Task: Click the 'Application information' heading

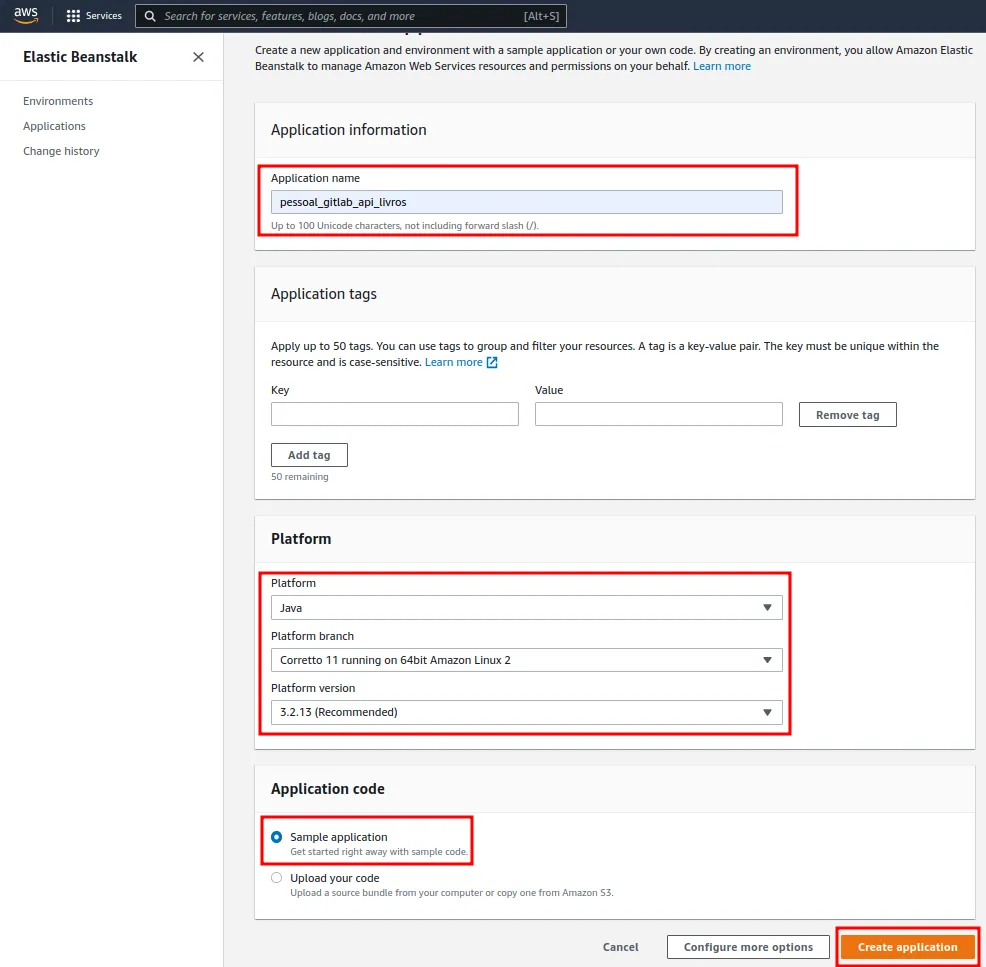Action: point(348,130)
